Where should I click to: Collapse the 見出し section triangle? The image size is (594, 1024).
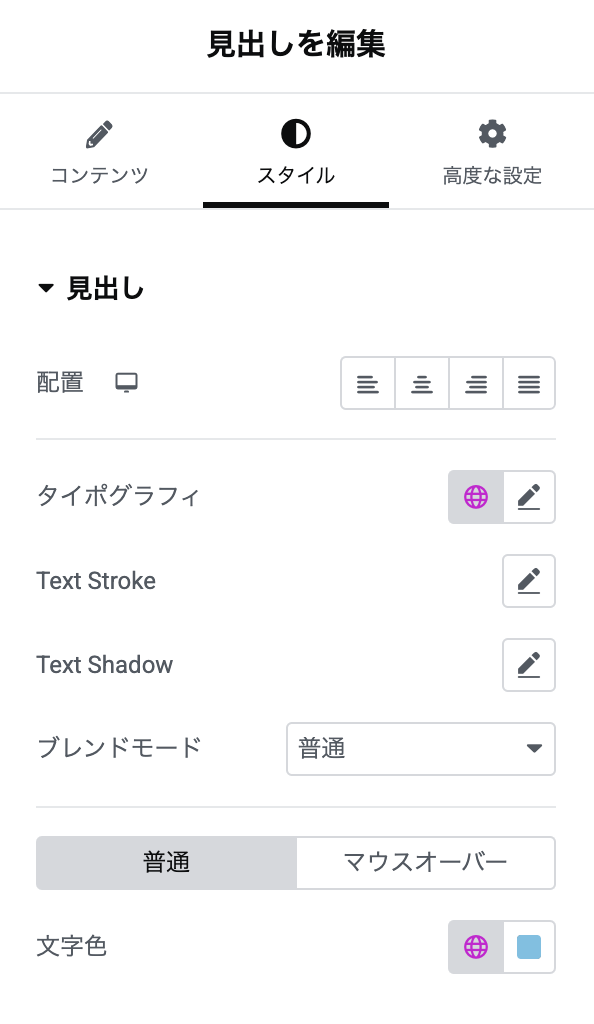coord(46,288)
